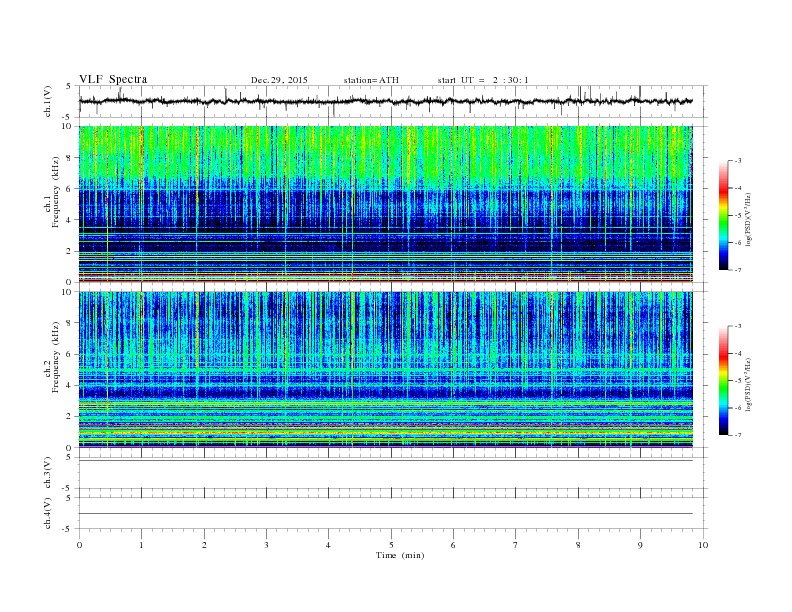Click the "4" kHz tick of ch.2 spectrogram
The height and width of the screenshot is (612, 792).
(70, 385)
